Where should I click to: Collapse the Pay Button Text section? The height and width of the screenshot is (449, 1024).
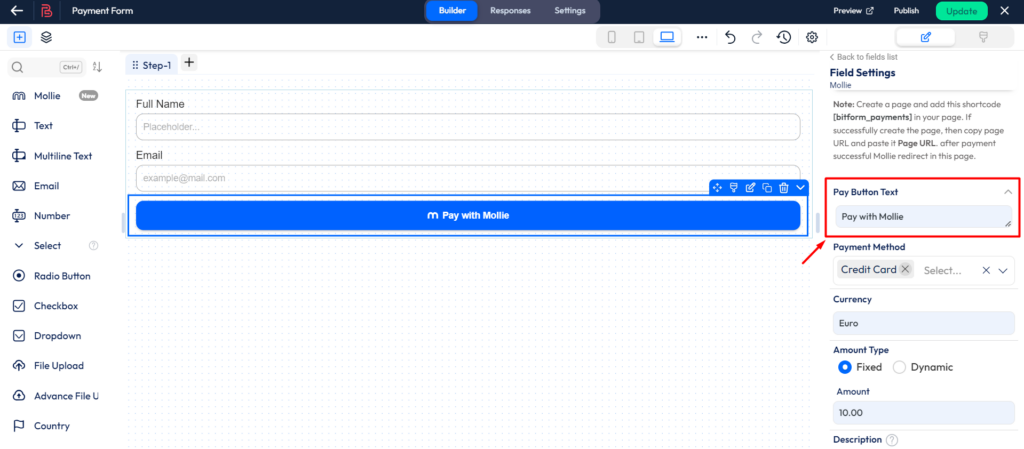pyautogui.click(x=1008, y=192)
